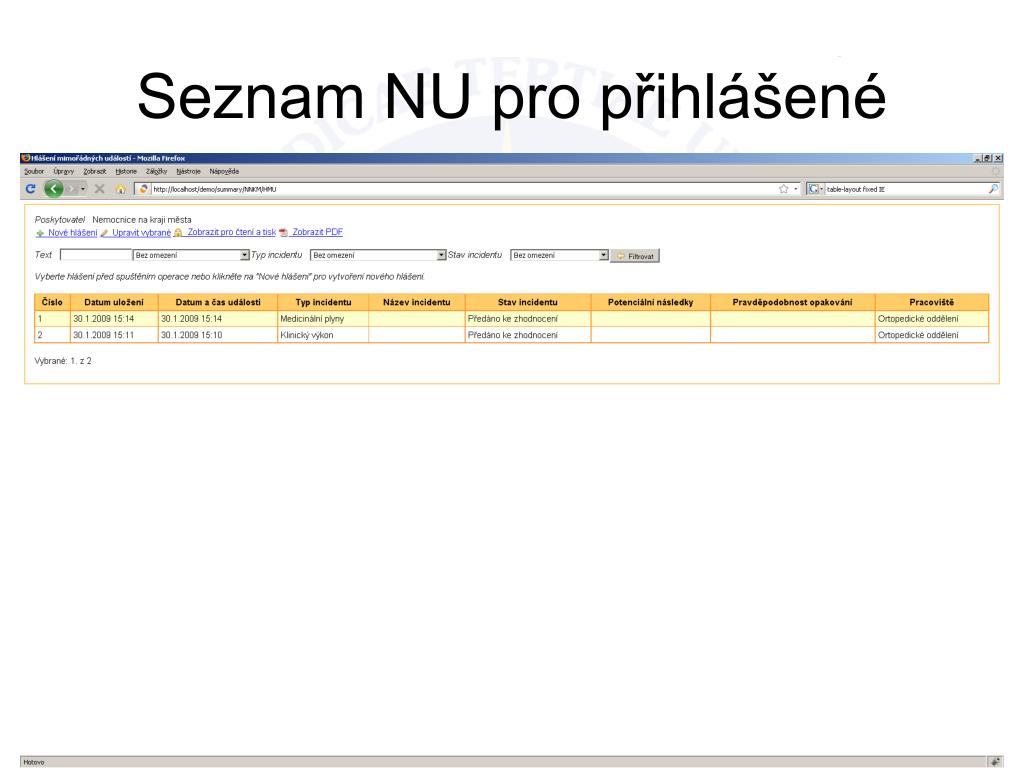
Task: Click the Potenciální následky column header
Action: point(650,302)
